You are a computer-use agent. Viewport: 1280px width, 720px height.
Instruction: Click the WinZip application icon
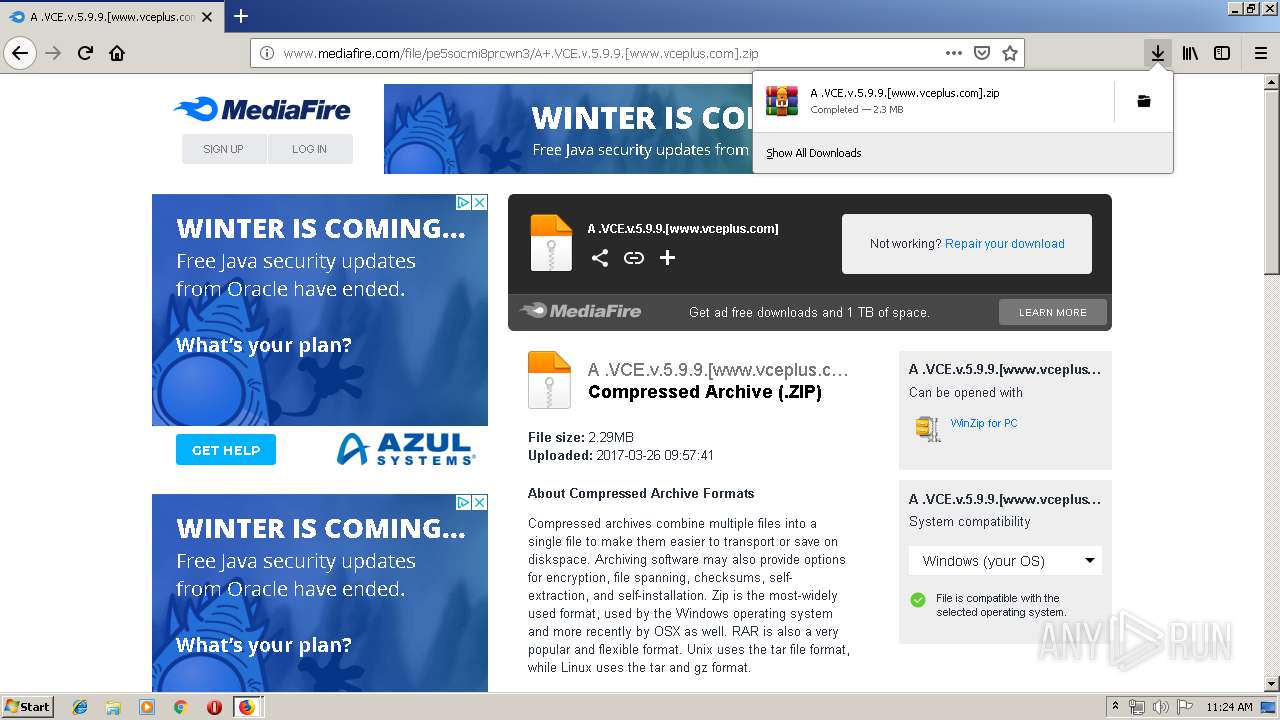click(928, 428)
